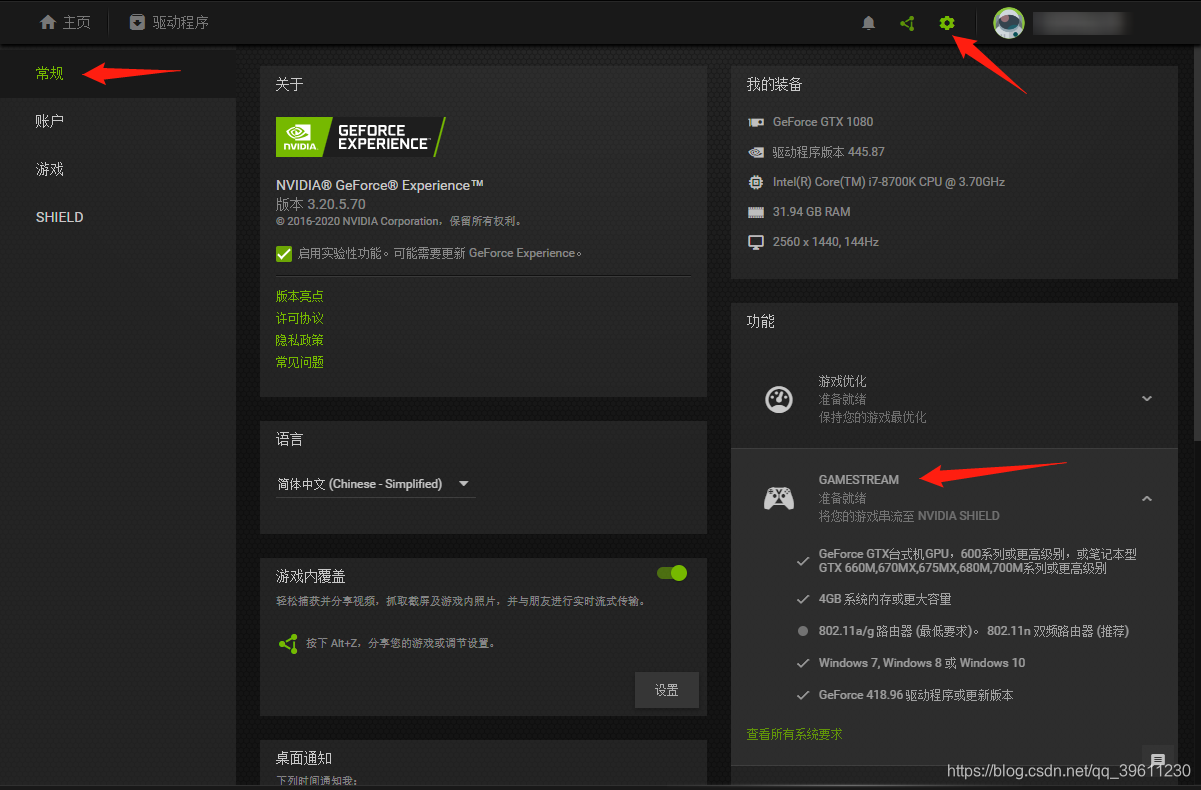Screen dimensions: 1201x790
Task: Click the 版本 3.20.5.70 text
Action: [321, 204]
